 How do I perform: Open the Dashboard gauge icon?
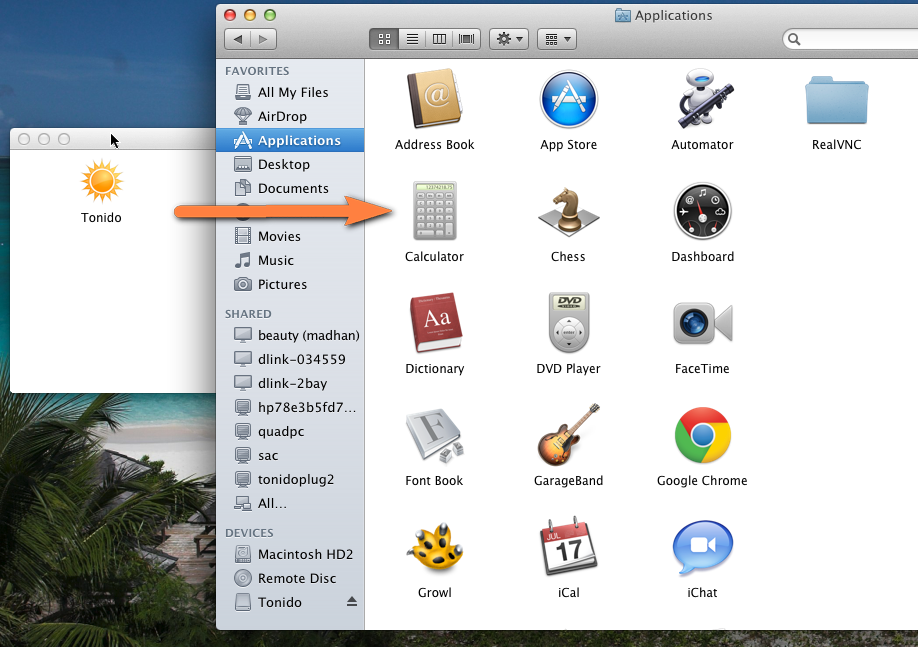coord(702,211)
